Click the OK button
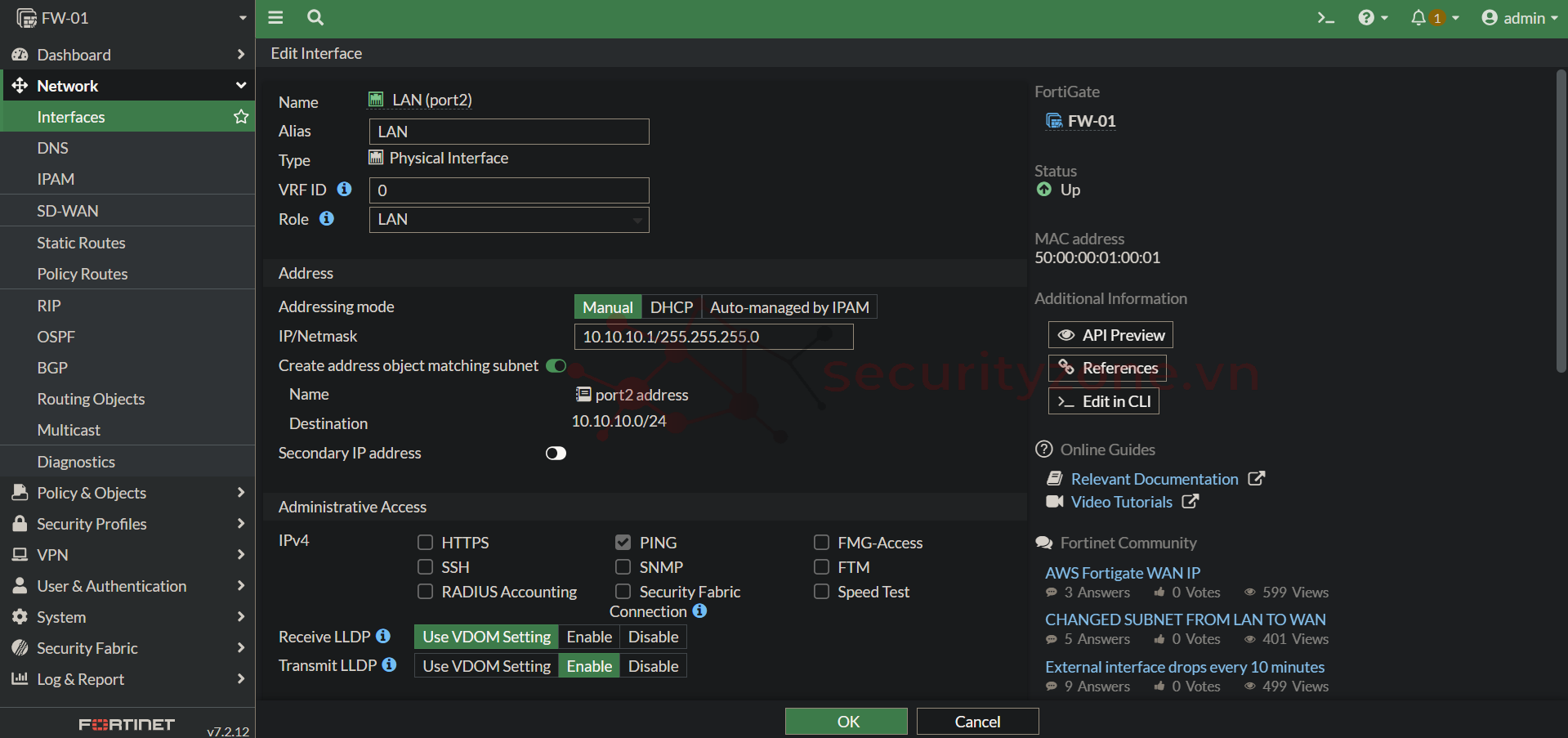The height and width of the screenshot is (738, 1568). coord(846,722)
